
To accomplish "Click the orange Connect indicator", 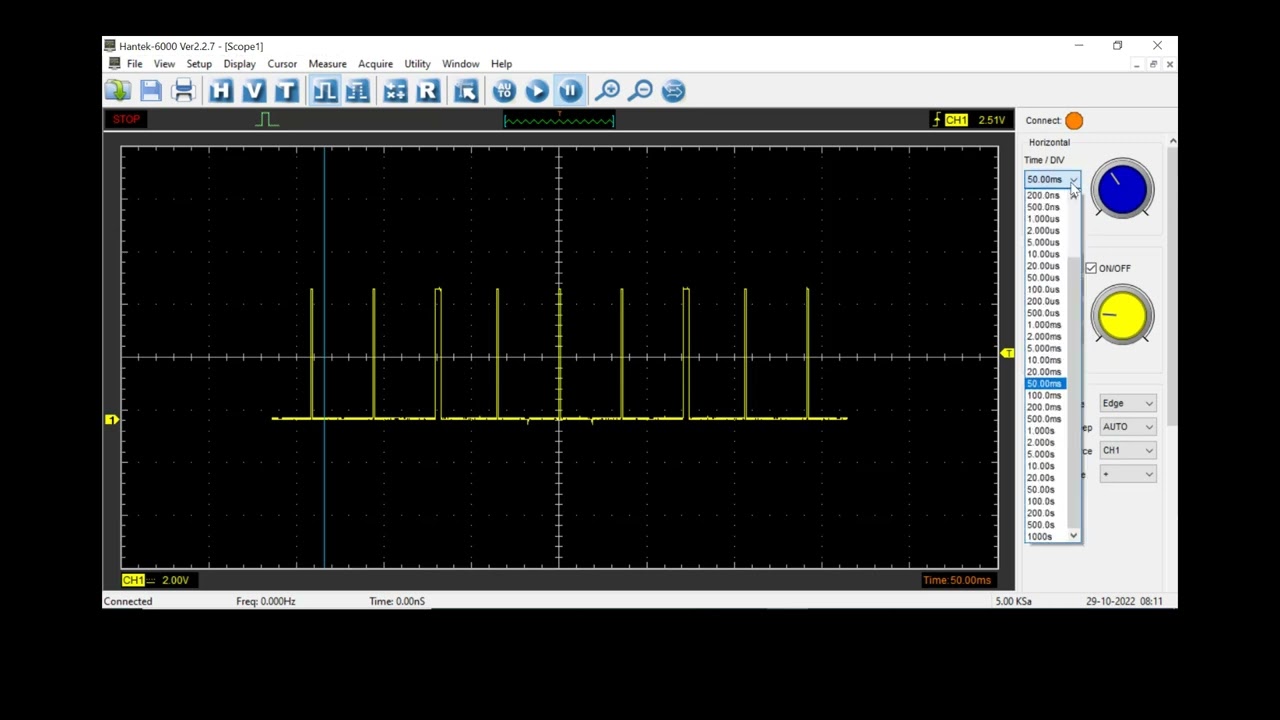I will [x=1074, y=121].
